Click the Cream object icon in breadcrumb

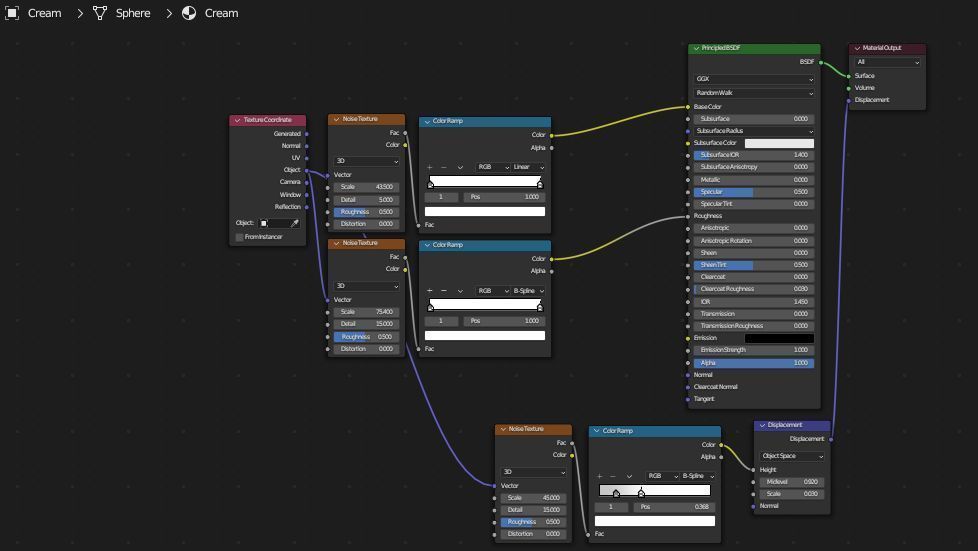click(12, 13)
